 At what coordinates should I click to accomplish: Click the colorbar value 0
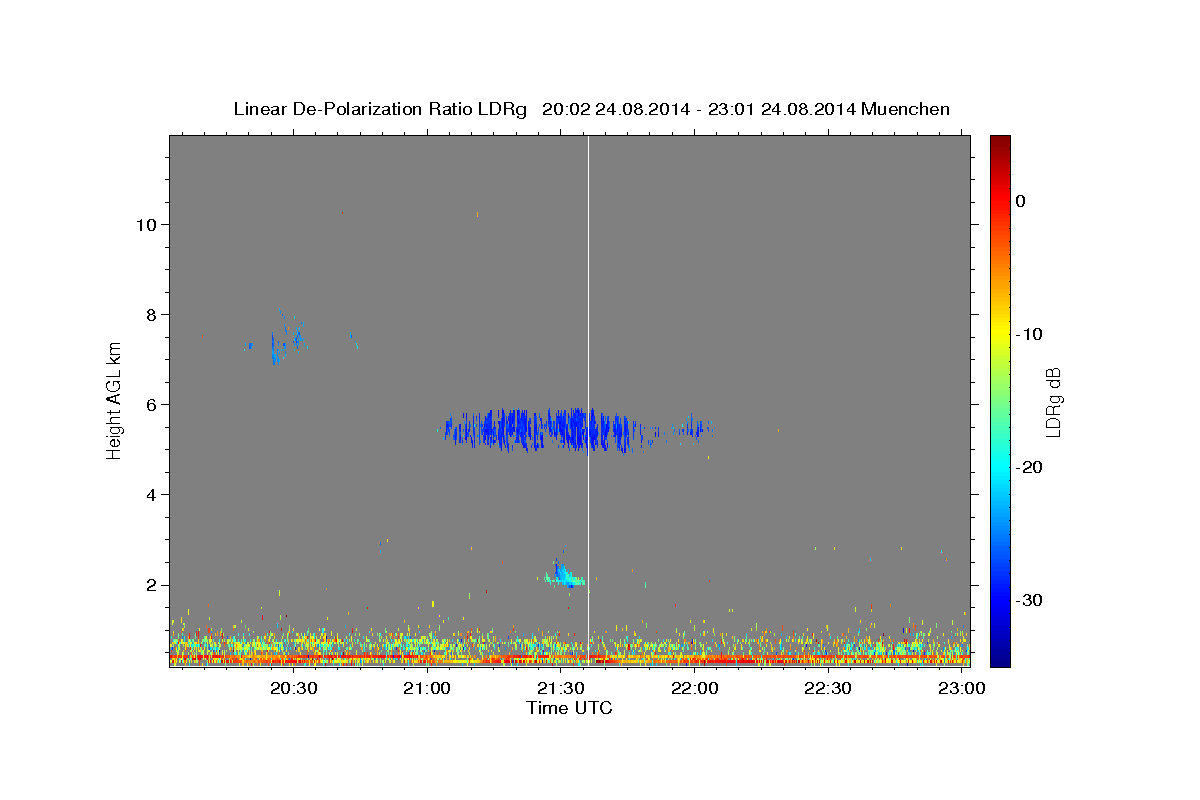pos(1020,201)
